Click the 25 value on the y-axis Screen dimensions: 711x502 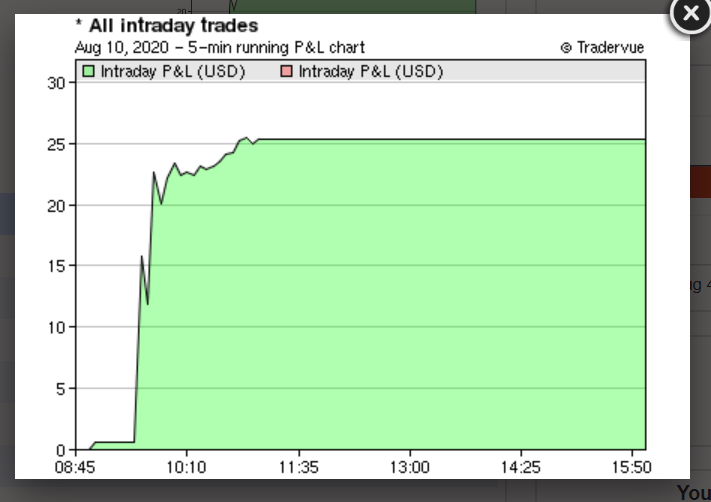pos(56,144)
